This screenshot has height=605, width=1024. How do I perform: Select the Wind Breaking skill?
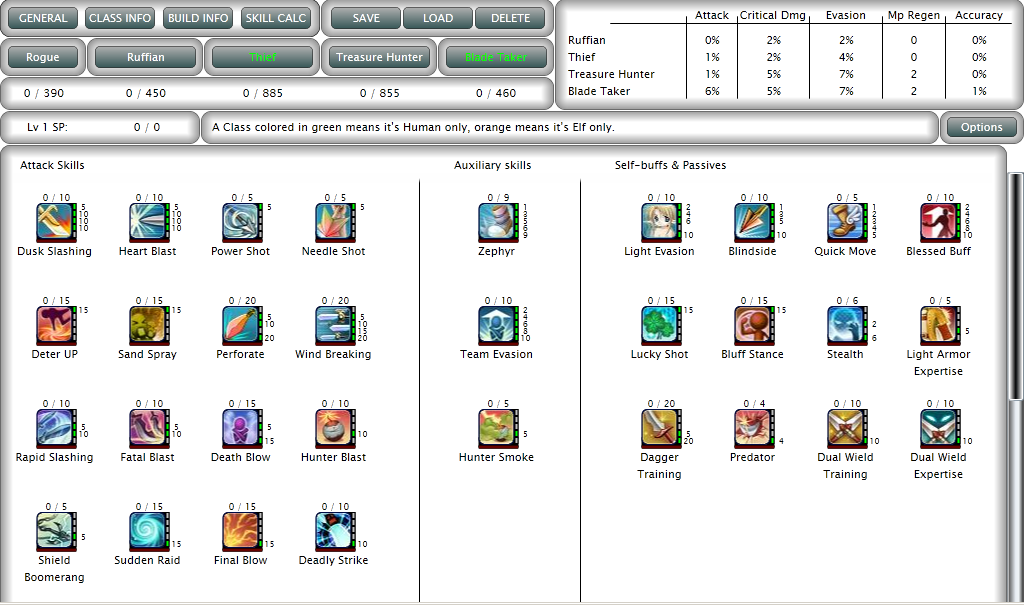[332, 323]
